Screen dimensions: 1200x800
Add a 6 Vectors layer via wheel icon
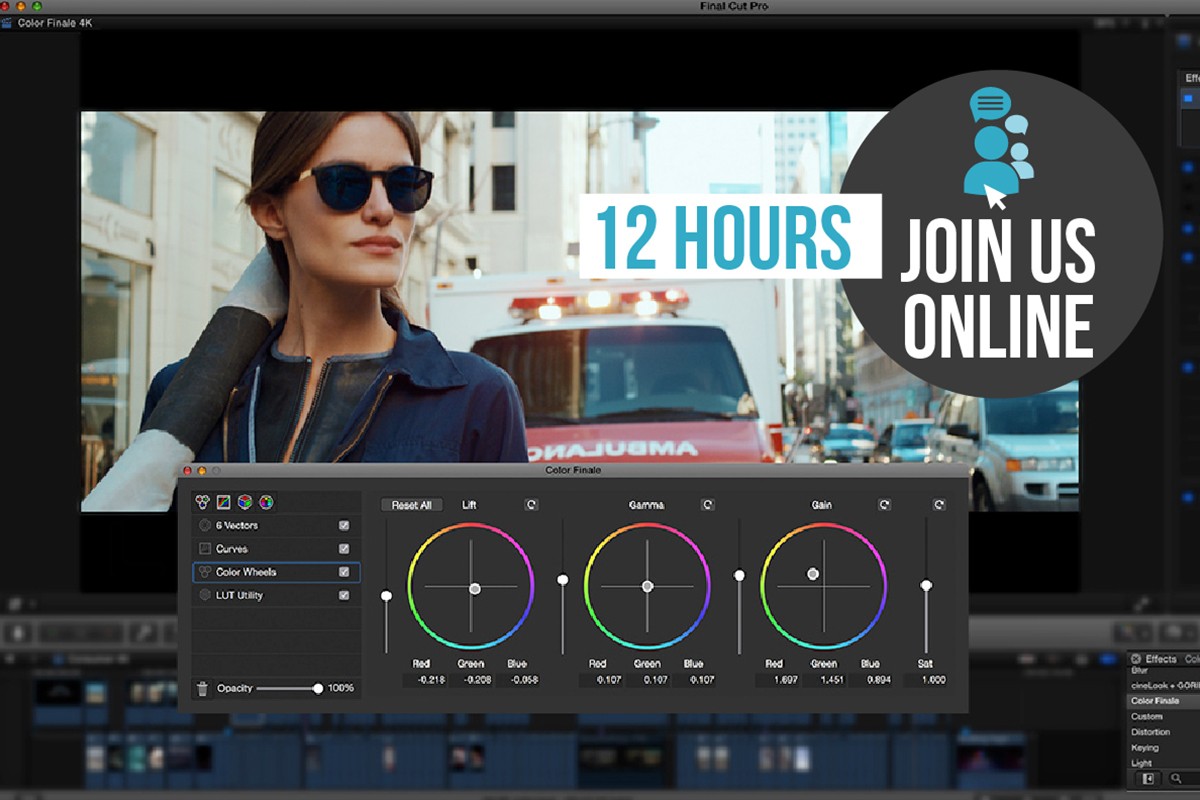(x=266, y=502)
